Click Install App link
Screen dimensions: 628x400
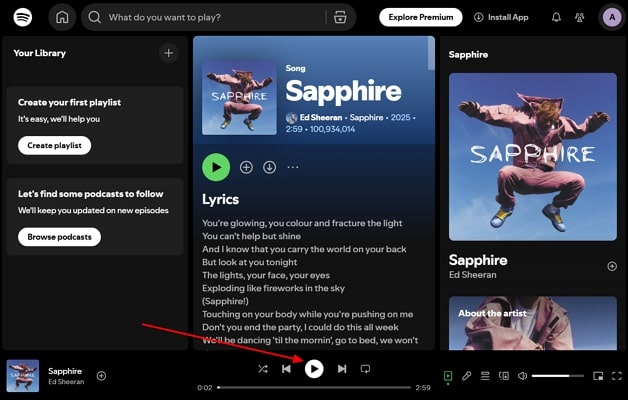coord(501,17)
